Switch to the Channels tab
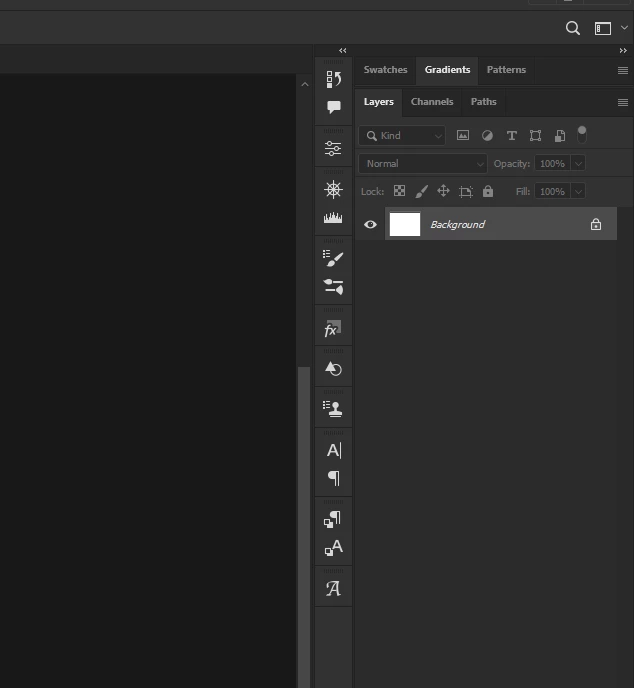The height and width of the screenshot is (688, 634). point(432,102)
